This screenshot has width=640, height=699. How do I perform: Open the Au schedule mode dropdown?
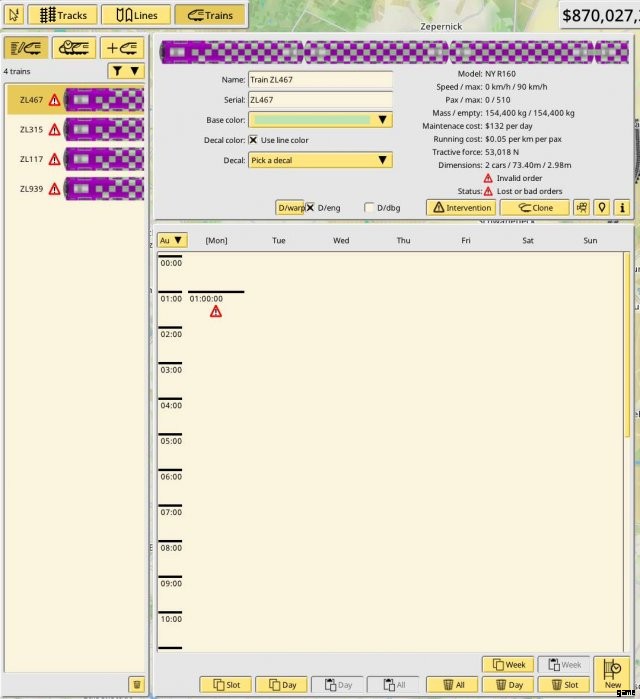click(171, 240)
